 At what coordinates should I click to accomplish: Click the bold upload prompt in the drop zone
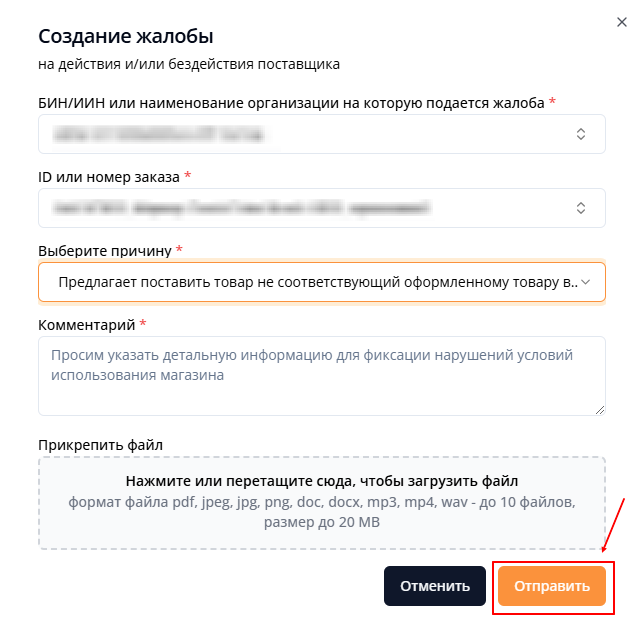321,481
